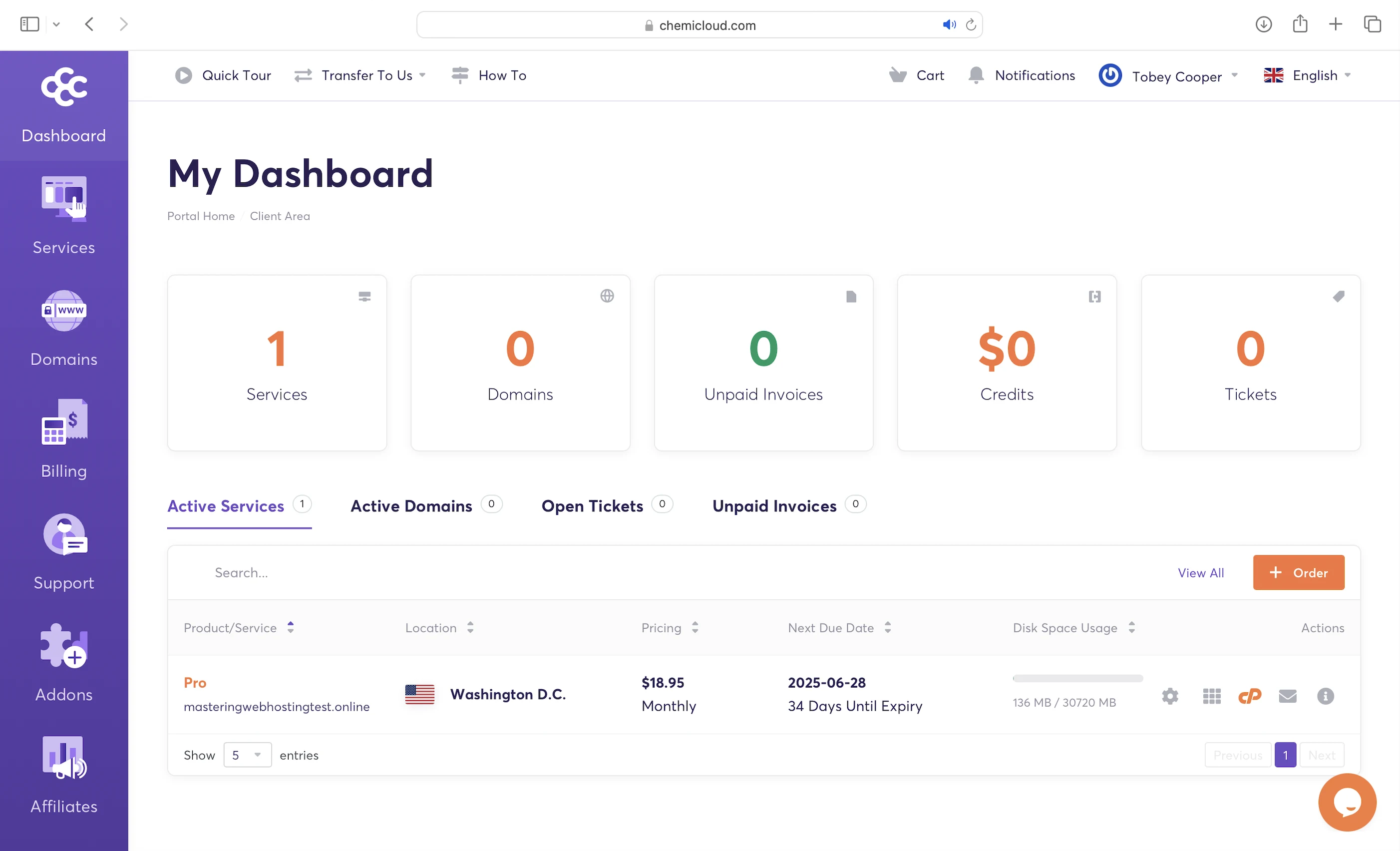Click the orange Order button
Screen dimensions: 1400x851
(x=1298, y=572)
